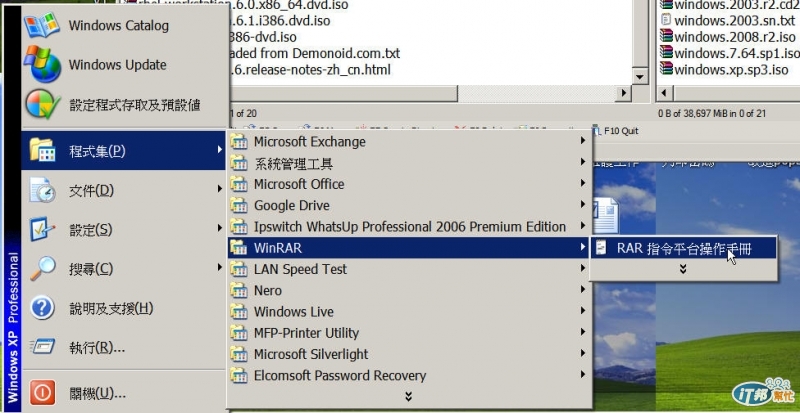The width and height of the screenshot is (800, 413).
Task: Click F10 Quit in file manager
Action: click(x=616, y=131)
